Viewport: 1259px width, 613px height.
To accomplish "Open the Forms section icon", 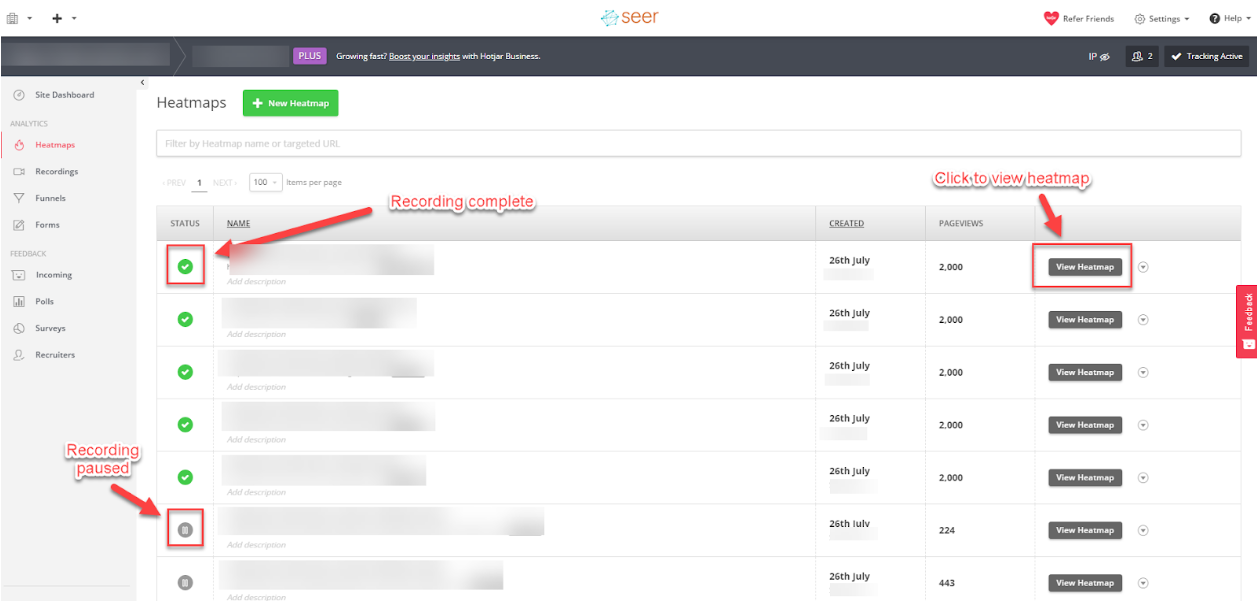I will pyautogui.click(x=19, y=224).
